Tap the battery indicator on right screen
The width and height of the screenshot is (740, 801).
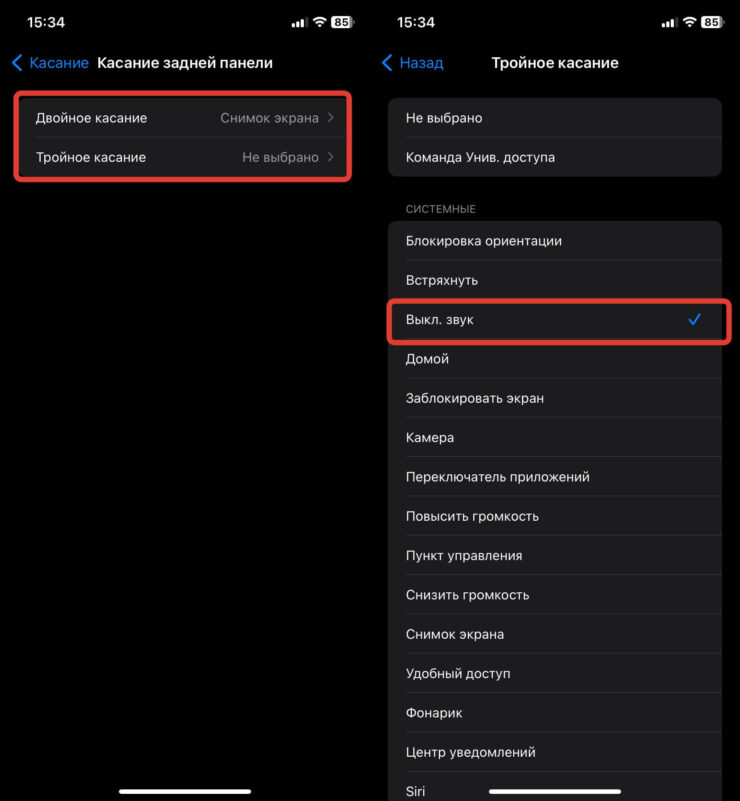pos(711,22)
